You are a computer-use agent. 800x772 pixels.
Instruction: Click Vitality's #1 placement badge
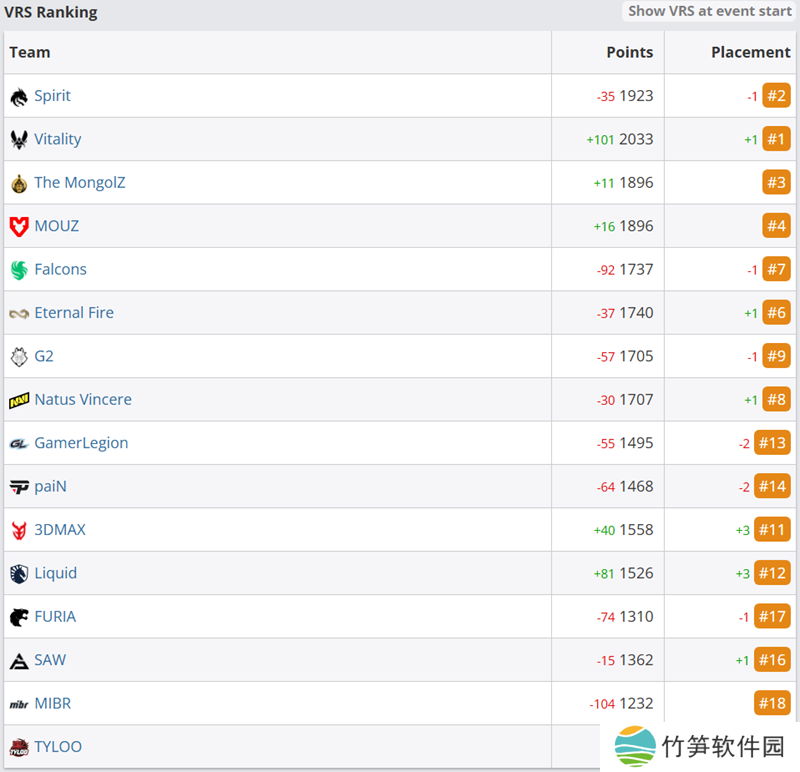776,139
